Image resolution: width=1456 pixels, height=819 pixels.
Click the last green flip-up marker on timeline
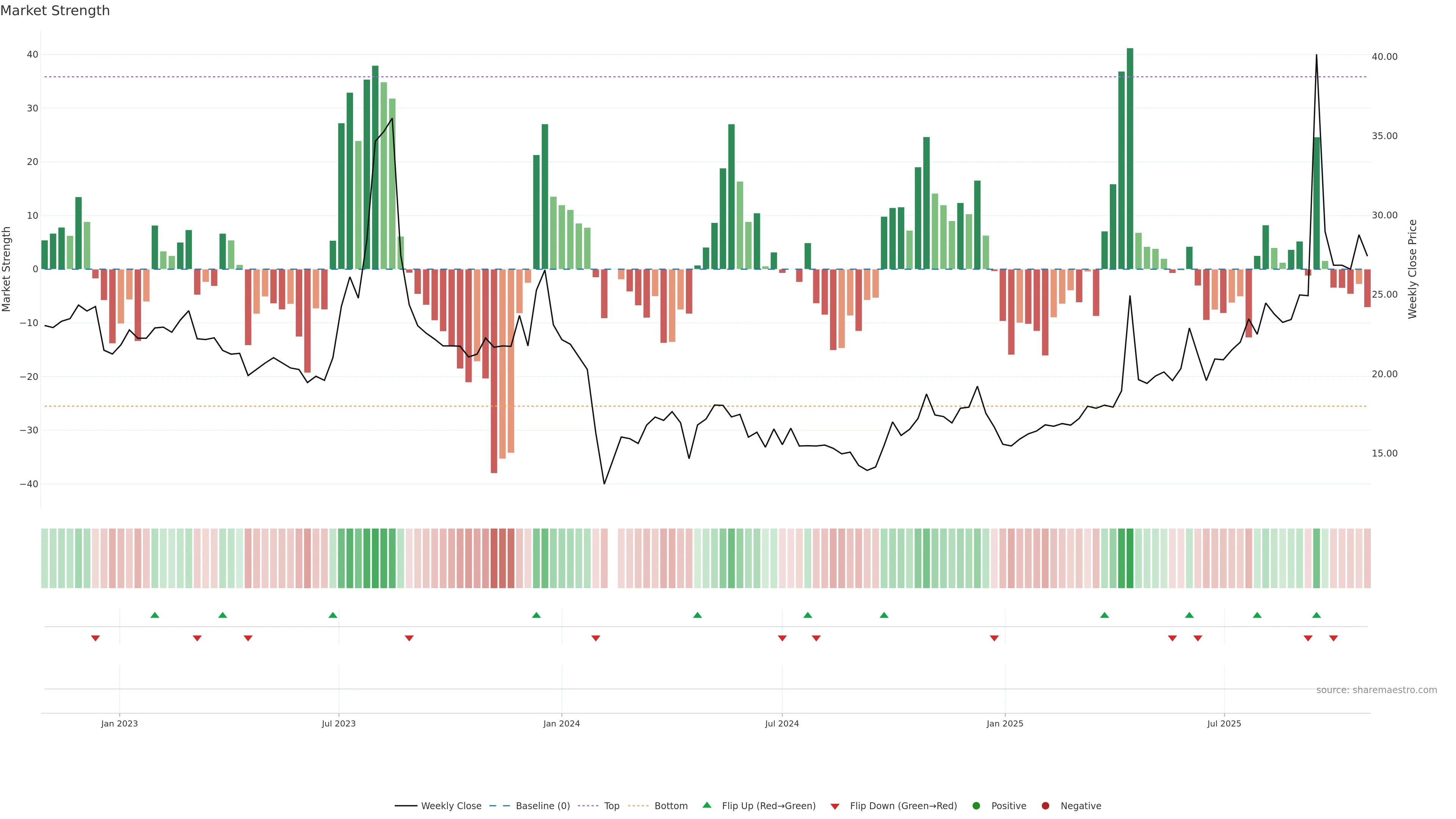[1316, 615]
